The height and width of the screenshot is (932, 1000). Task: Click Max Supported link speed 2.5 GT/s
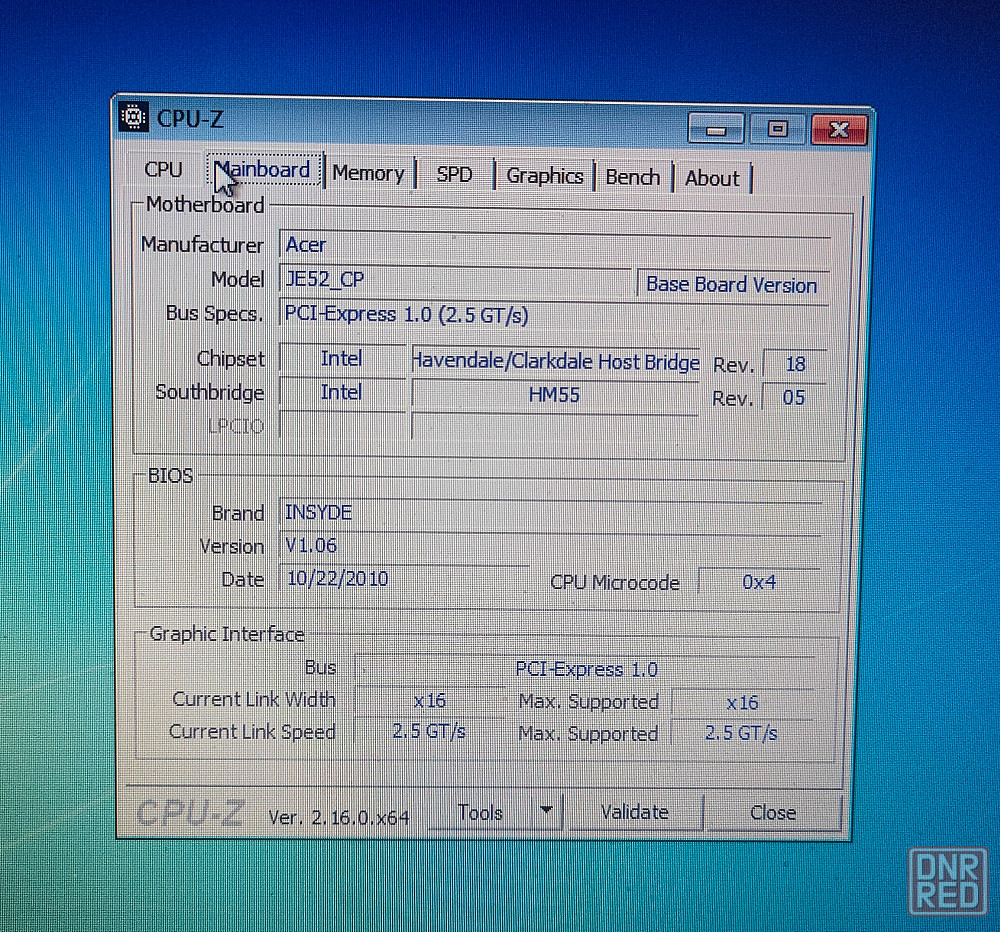coord(742,733)
